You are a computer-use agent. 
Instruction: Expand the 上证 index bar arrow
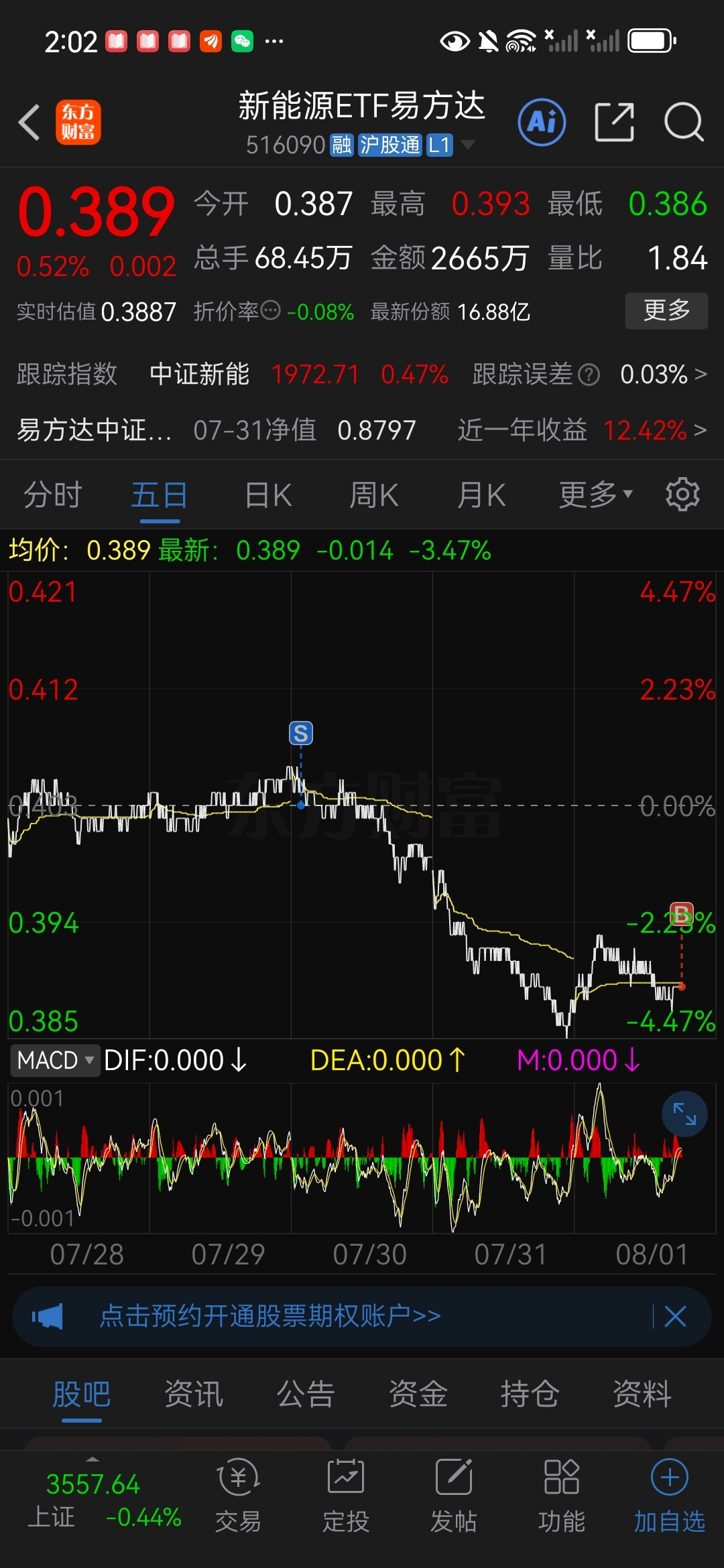pos(93,1459)
